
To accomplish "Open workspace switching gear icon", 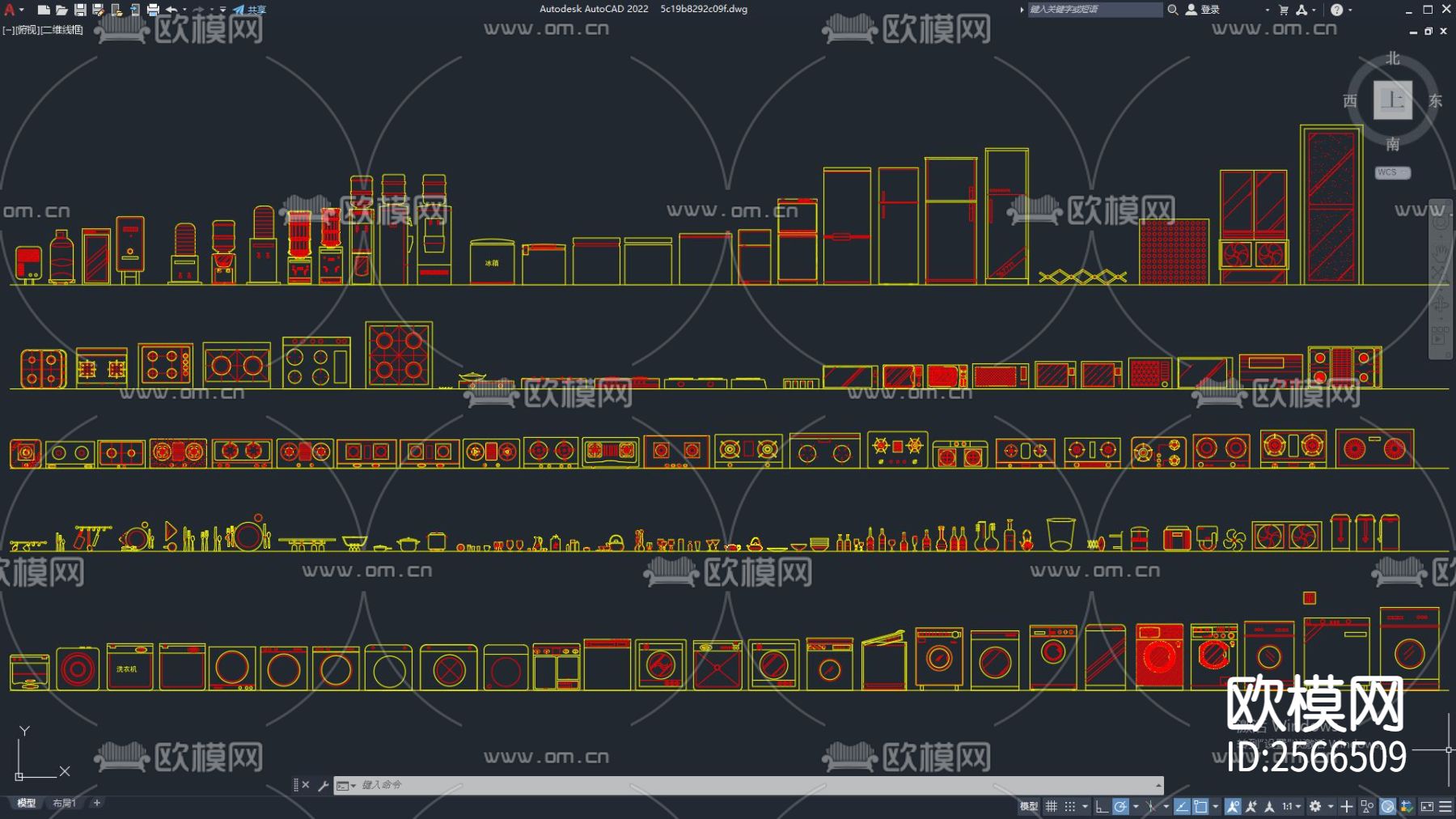I will [1316, 806].
